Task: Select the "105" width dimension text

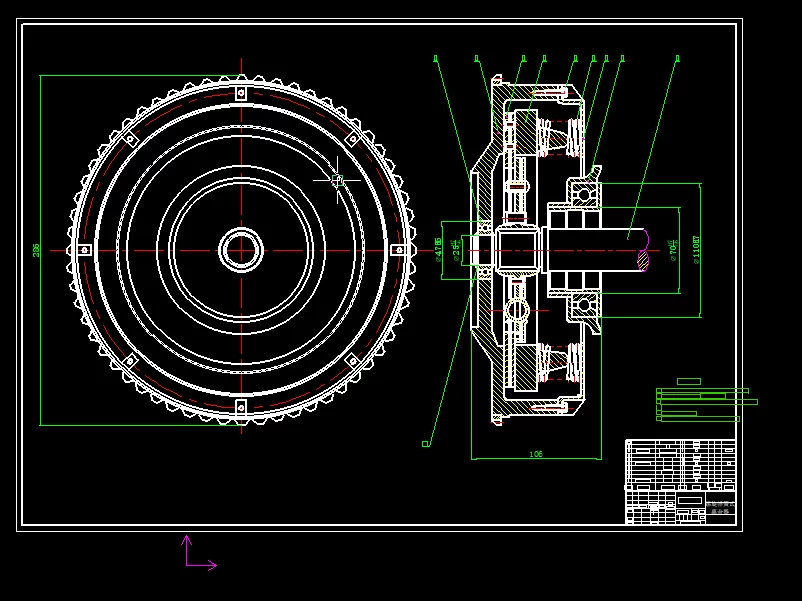Action: click(x=536, y=454)
